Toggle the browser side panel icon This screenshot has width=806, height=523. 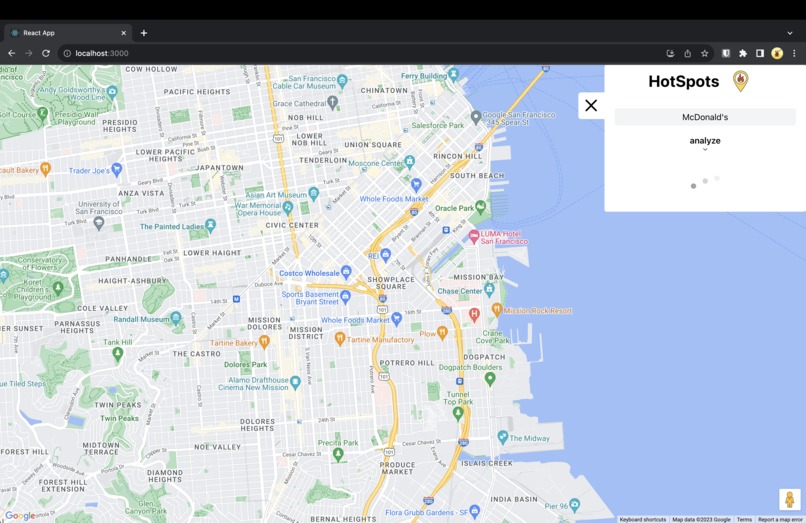[x=760, y=53]
